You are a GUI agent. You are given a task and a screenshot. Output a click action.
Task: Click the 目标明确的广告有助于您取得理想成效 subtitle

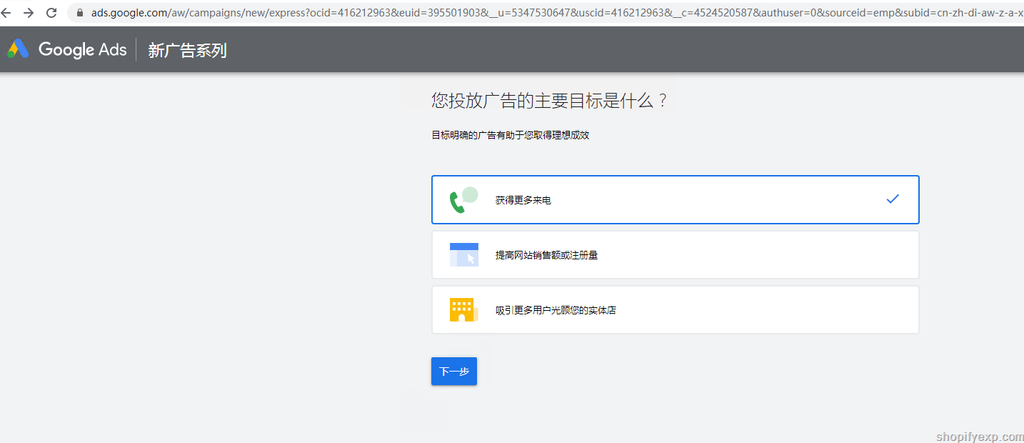tap(510, 135)
